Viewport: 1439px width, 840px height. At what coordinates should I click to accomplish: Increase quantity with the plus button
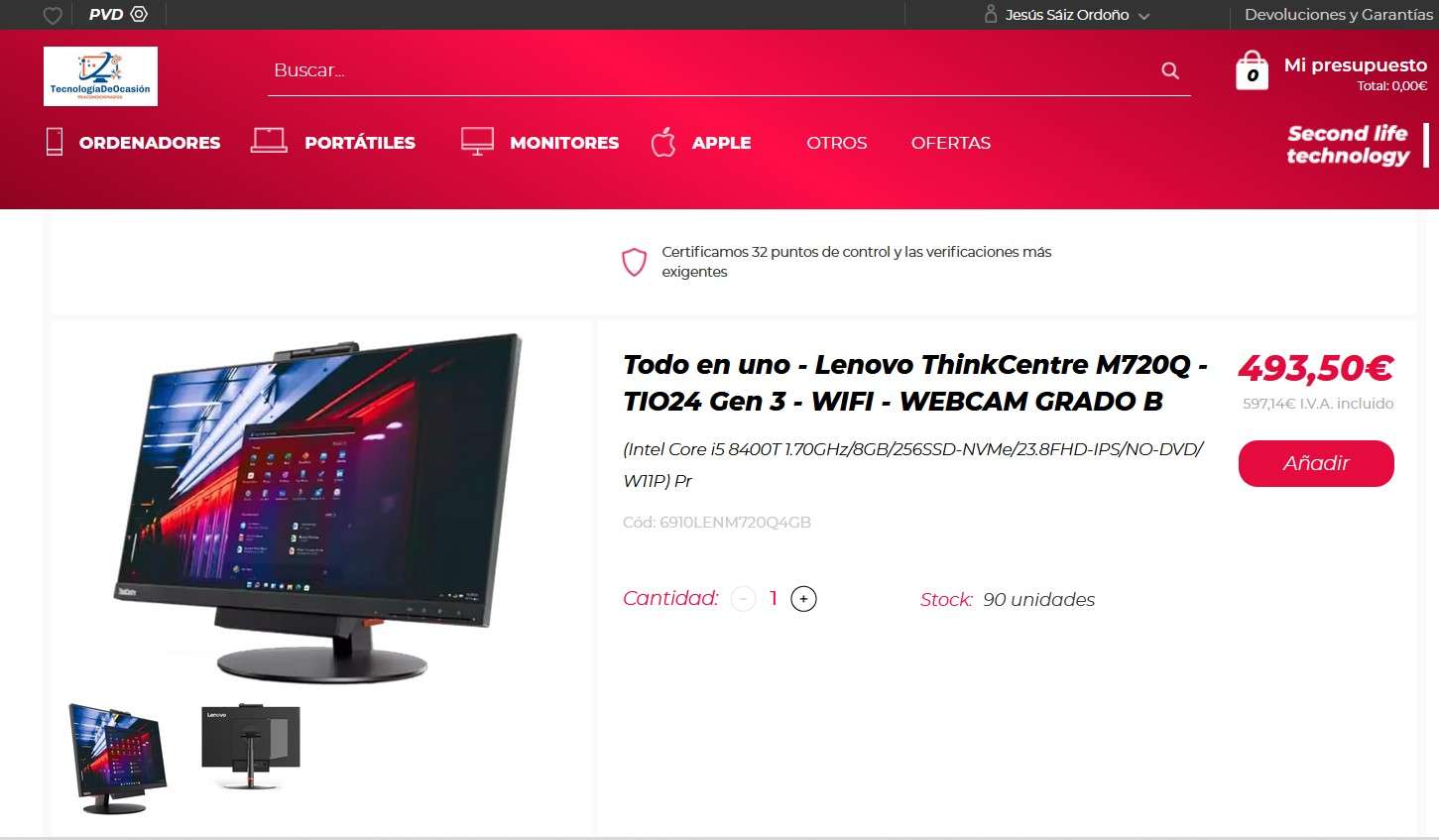click(803, 599)
